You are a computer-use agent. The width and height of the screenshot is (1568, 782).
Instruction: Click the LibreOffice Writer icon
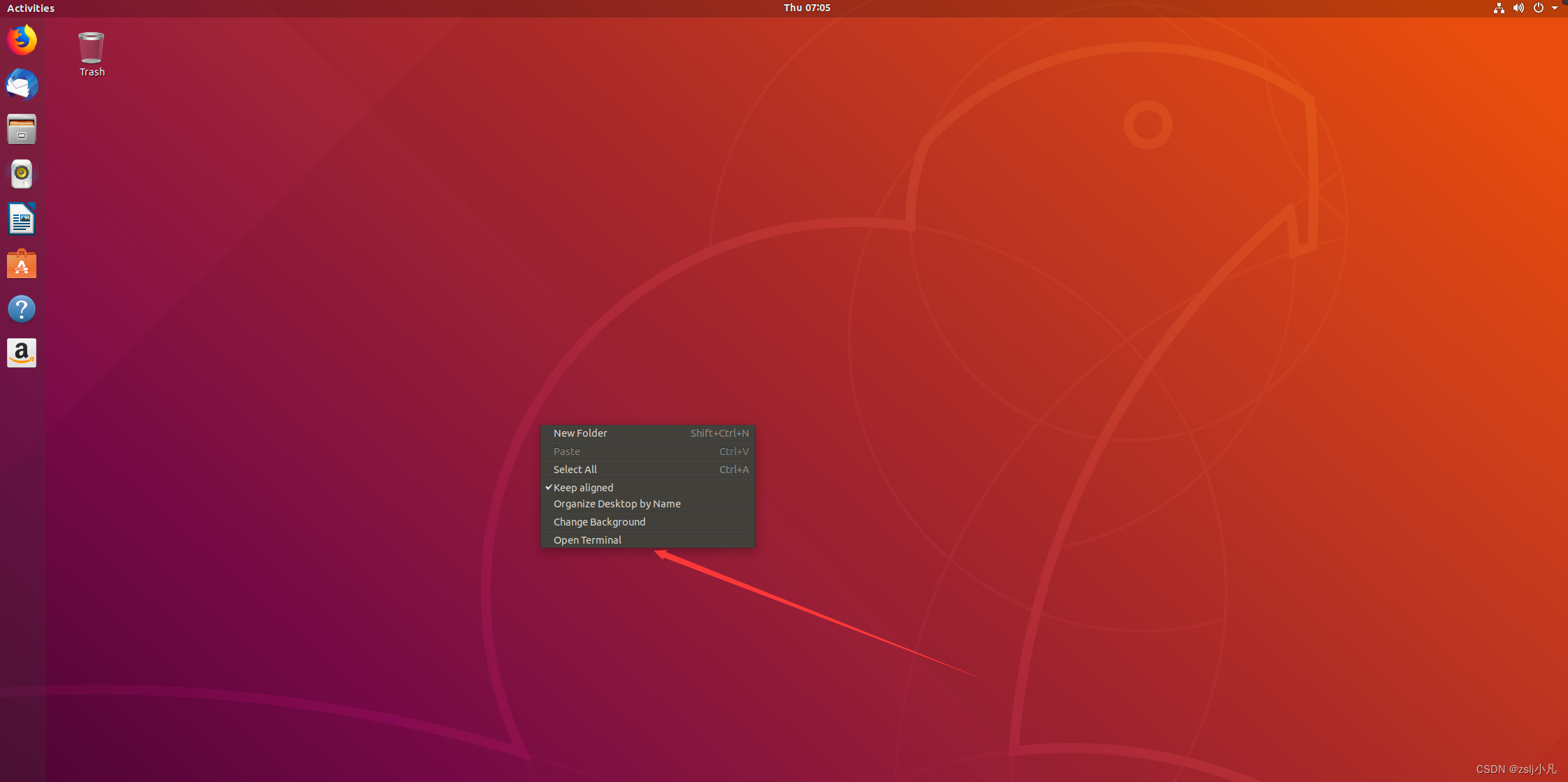[22, 219]
